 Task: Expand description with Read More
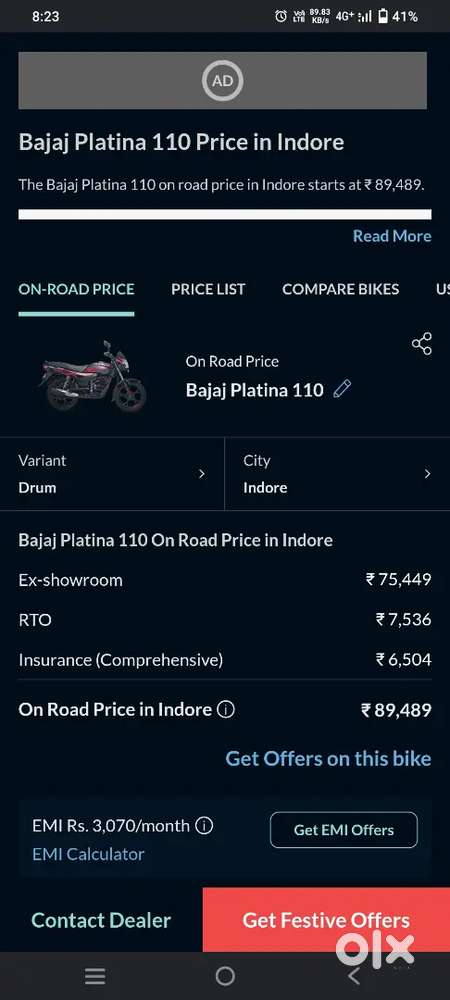(392, 236)
